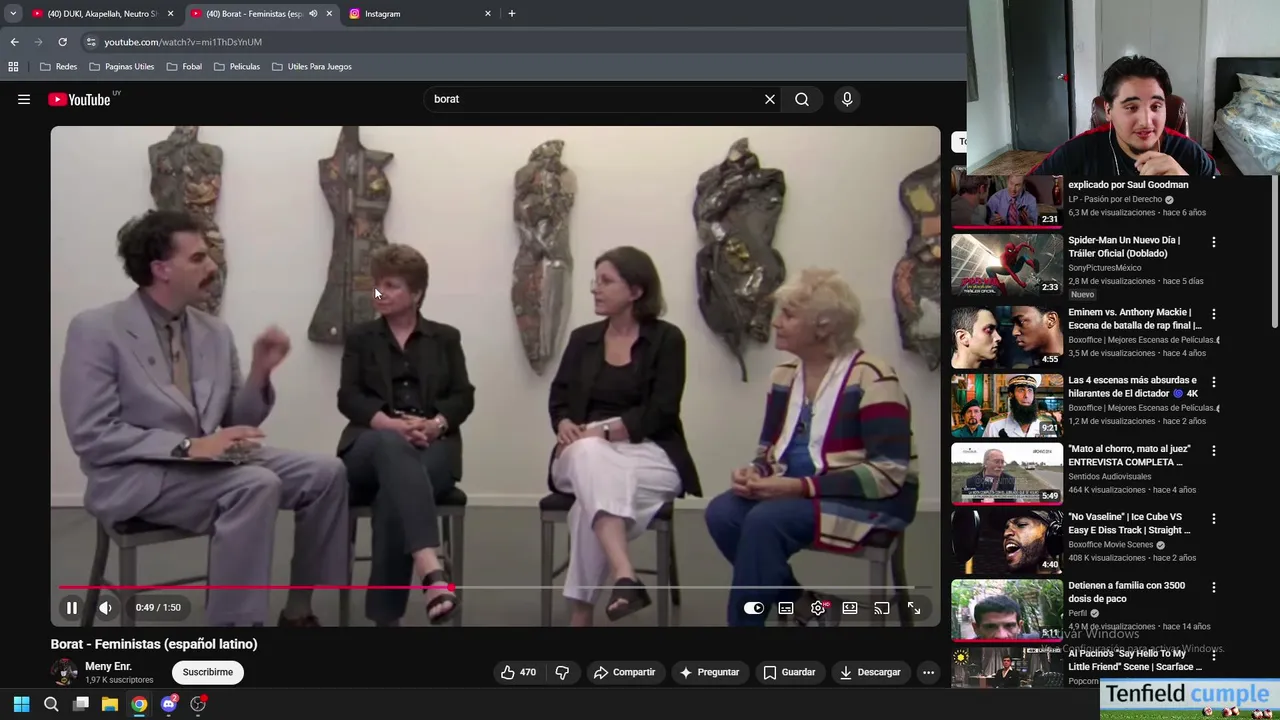Viewport: 1280px width, 720px height.
Task: Toggle the autoplay switch in player
Action: click(x=754, y=608)
